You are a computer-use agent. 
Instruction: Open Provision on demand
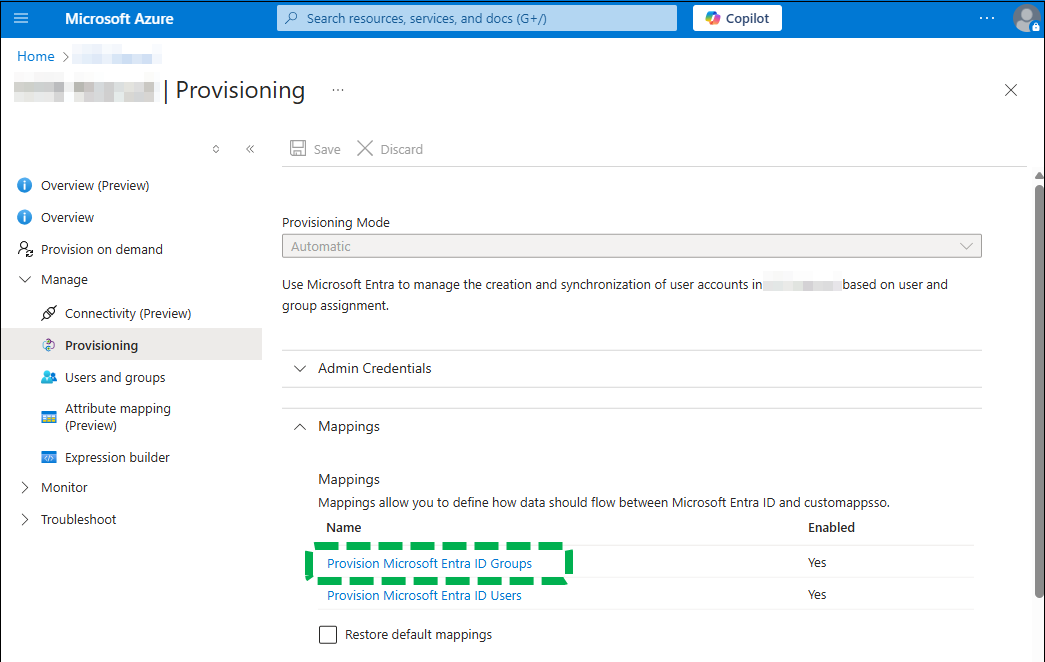pos(101,249)
